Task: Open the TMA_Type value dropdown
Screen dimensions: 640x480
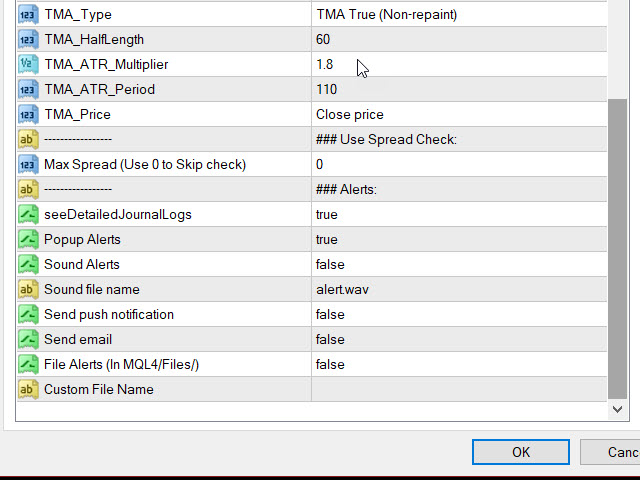Action: click(x=458, y=15)
